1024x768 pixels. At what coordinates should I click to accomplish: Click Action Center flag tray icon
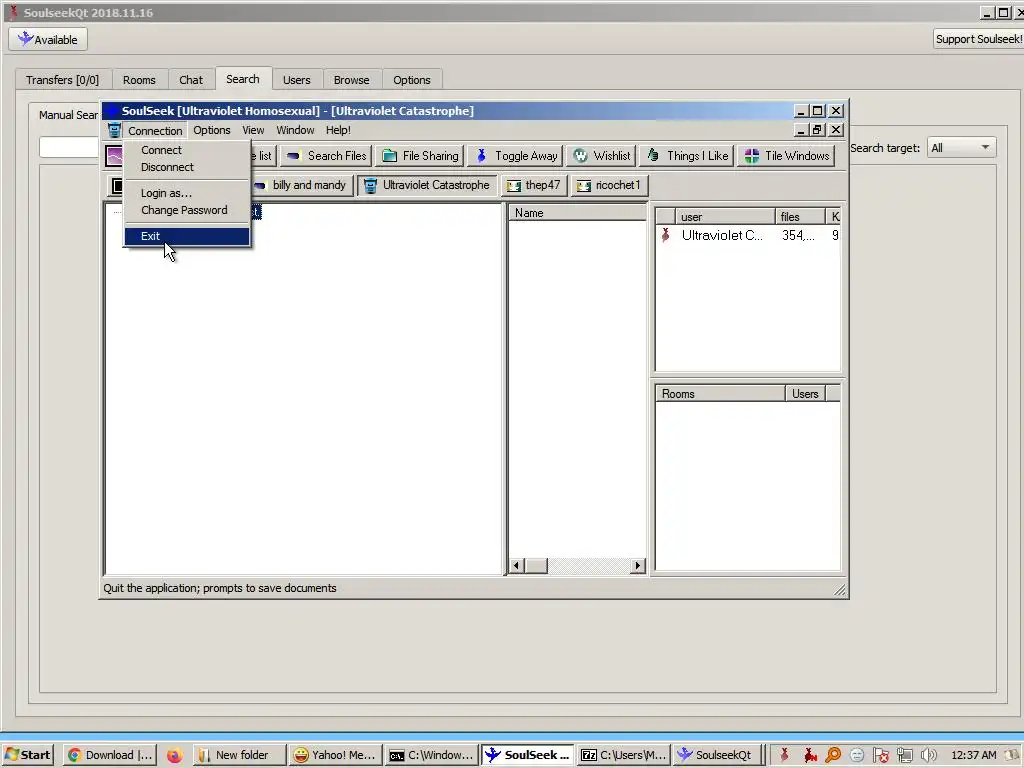[x=880, y=756]
